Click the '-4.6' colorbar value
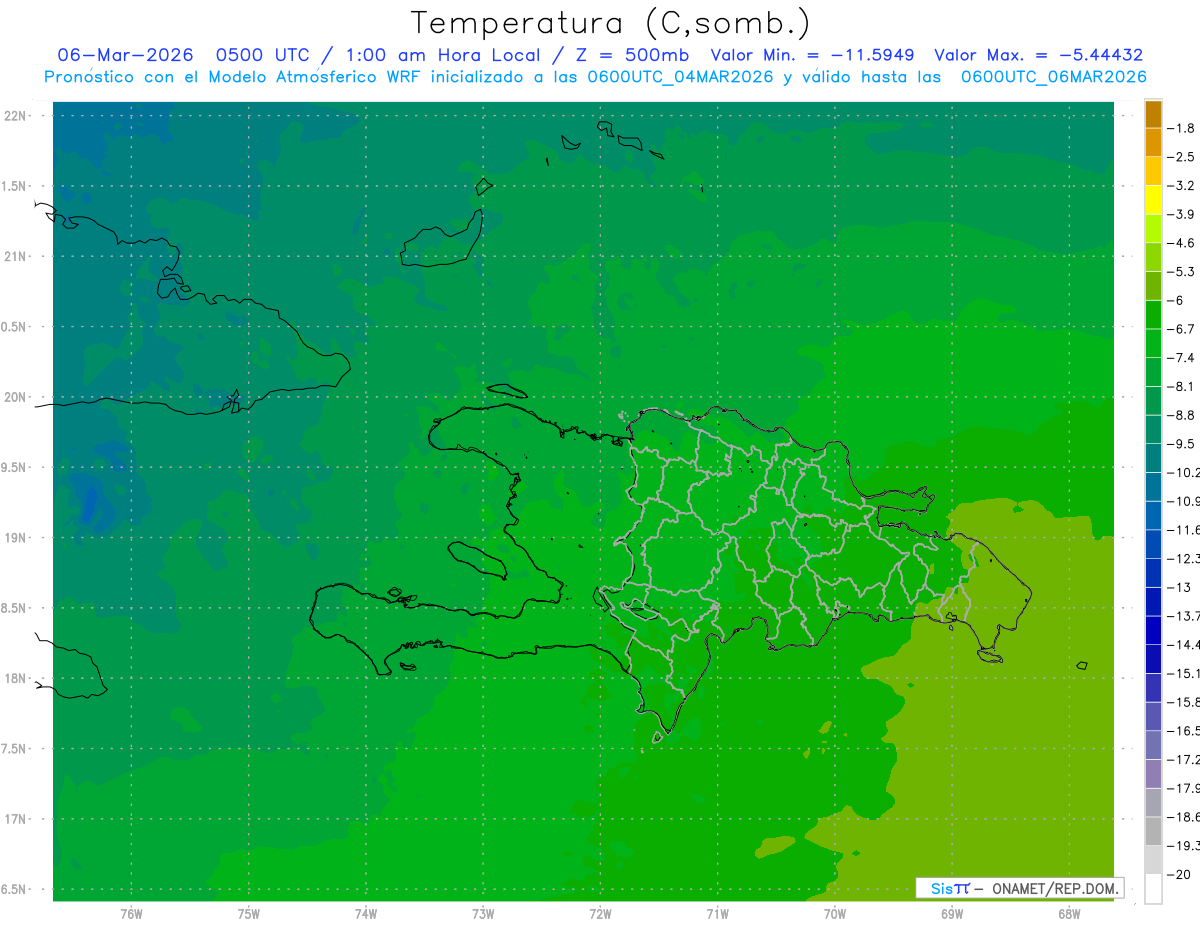Screen dimensions: 1200x927 tap(1180, 243)
